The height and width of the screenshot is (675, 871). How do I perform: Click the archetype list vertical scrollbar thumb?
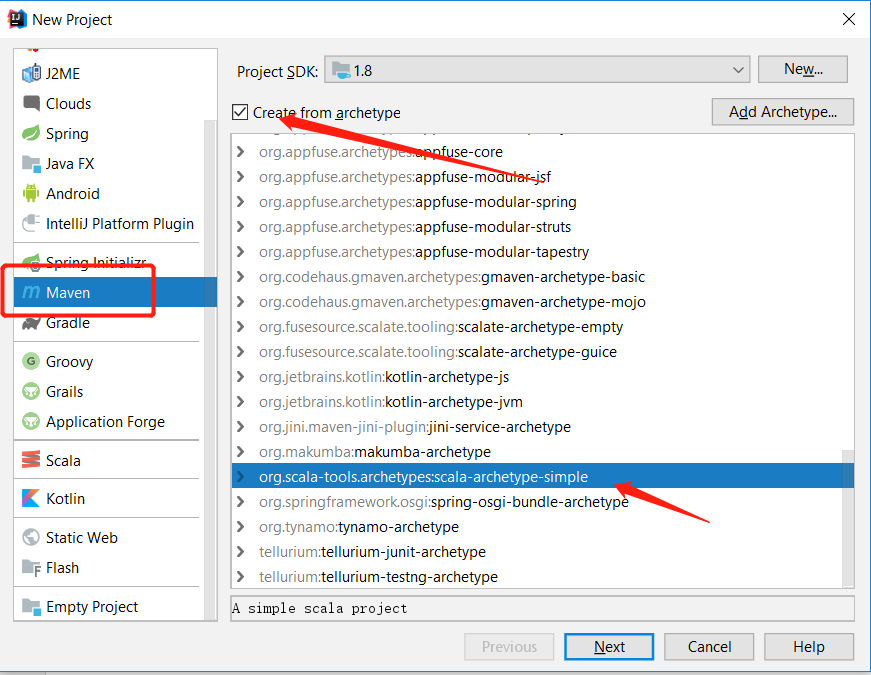[848, 517]
